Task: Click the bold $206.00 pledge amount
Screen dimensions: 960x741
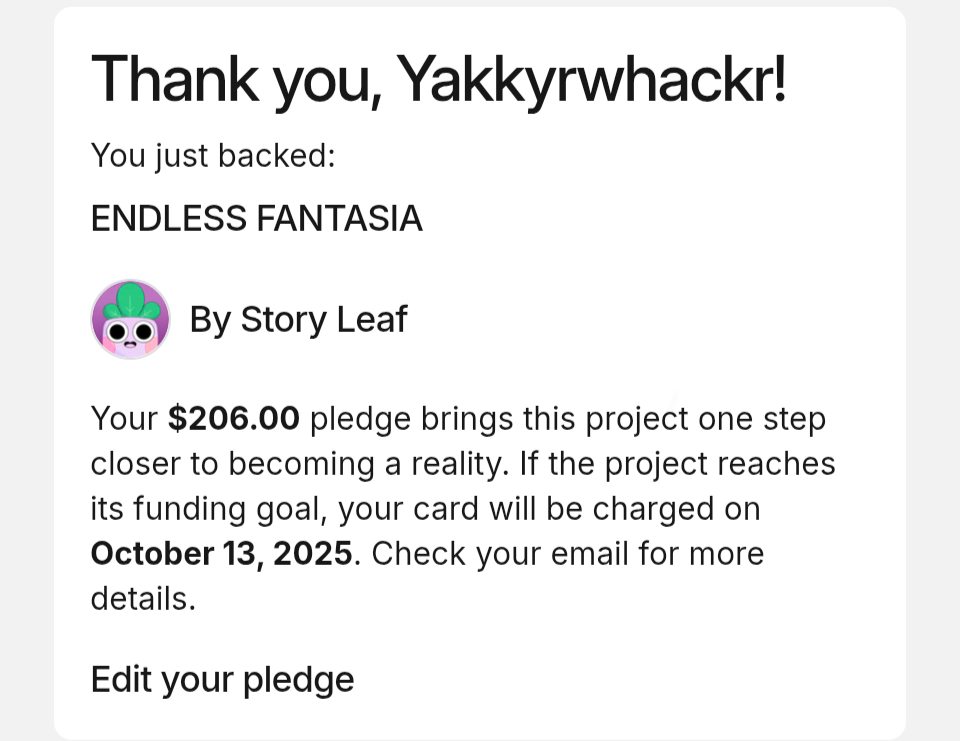Action: click(234, 418)
